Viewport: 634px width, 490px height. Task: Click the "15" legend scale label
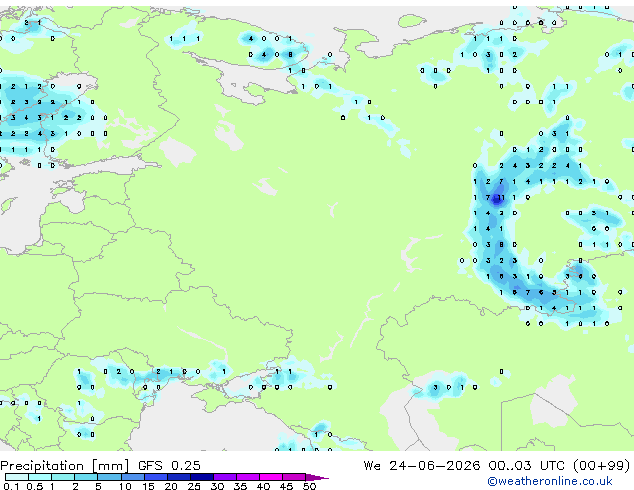click(148, 486)
